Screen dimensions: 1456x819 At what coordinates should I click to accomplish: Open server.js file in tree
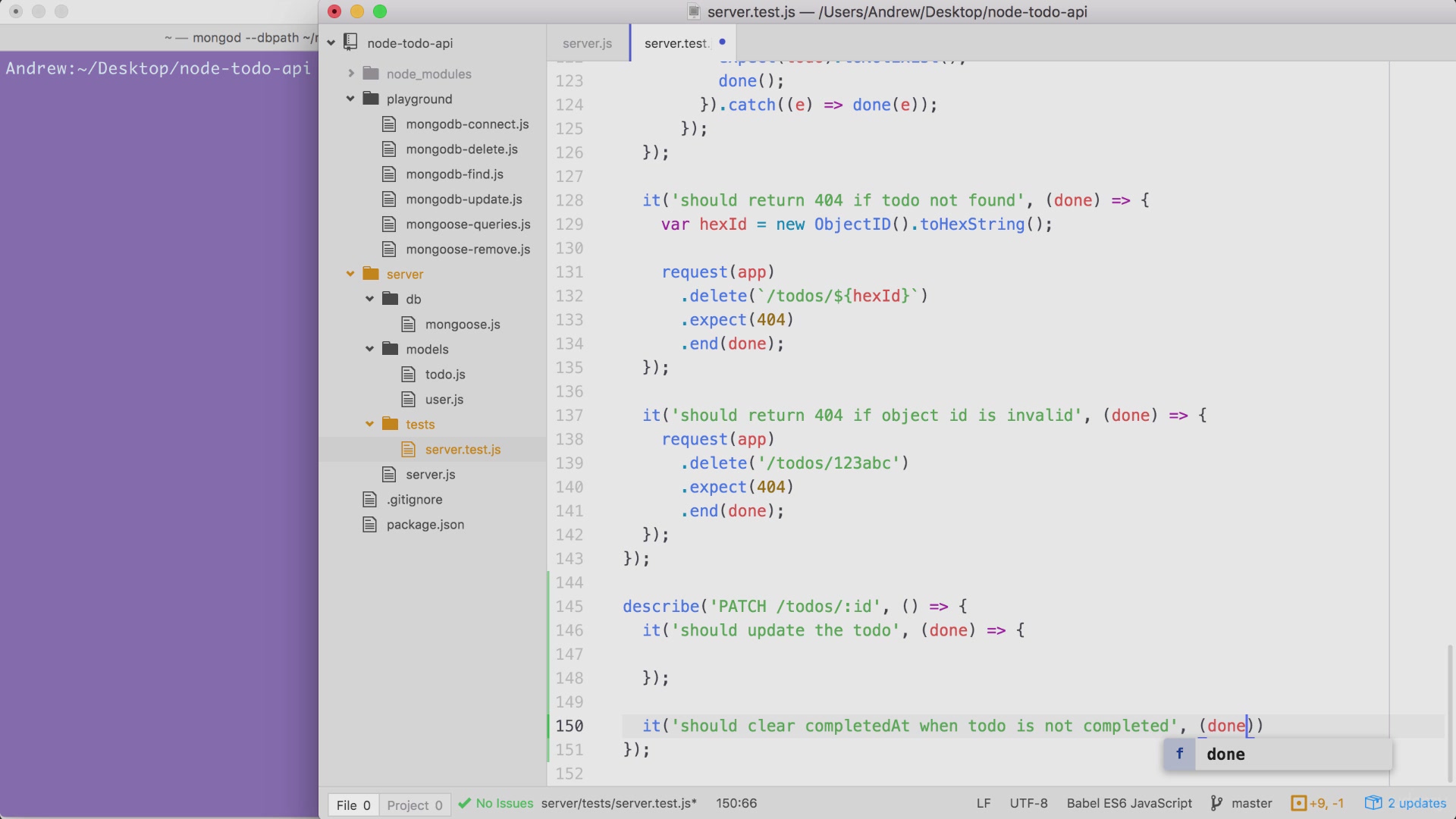coord(430,474)
